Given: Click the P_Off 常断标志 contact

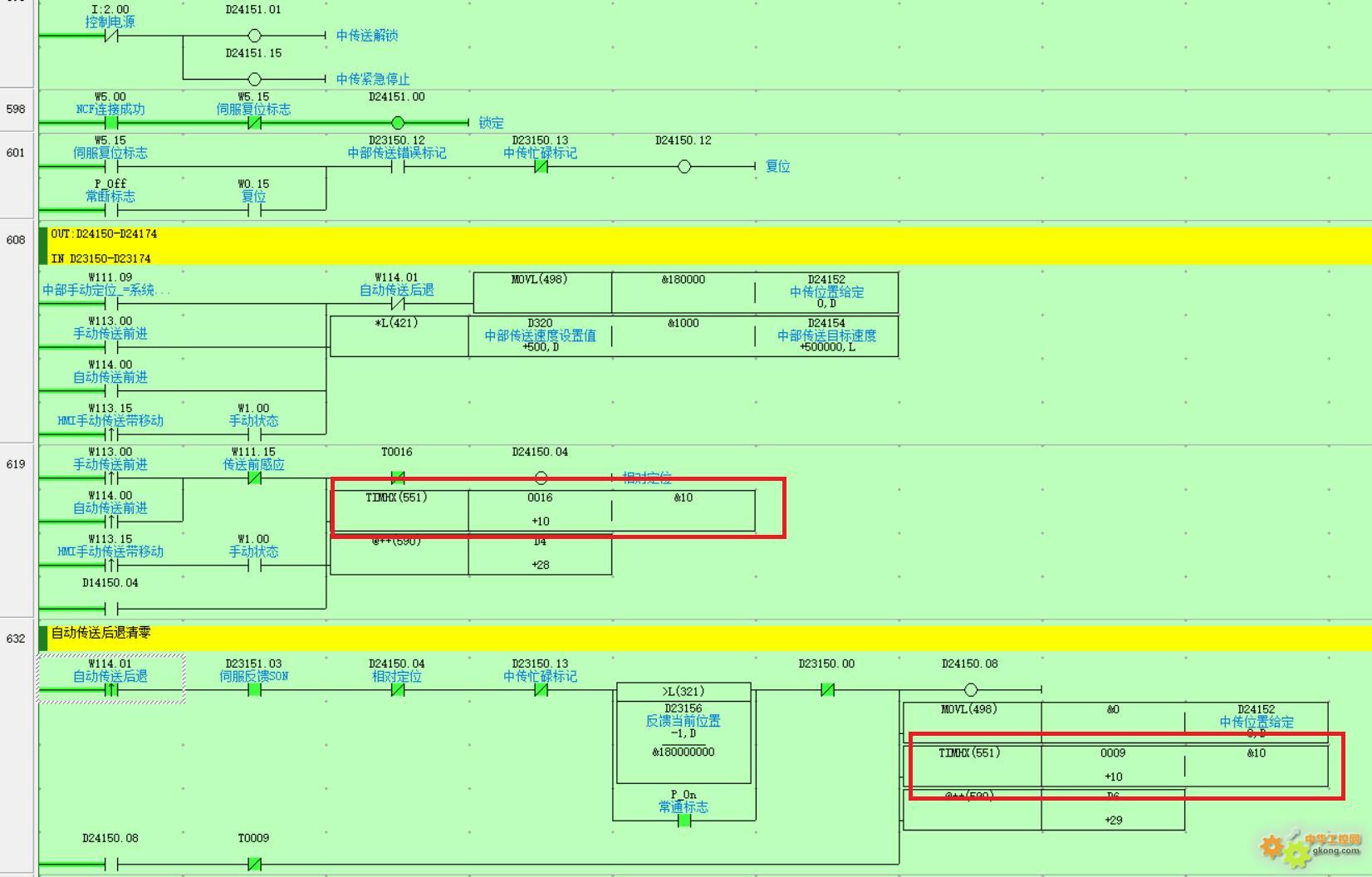Looking at the screenshot, I should point(111,210).
